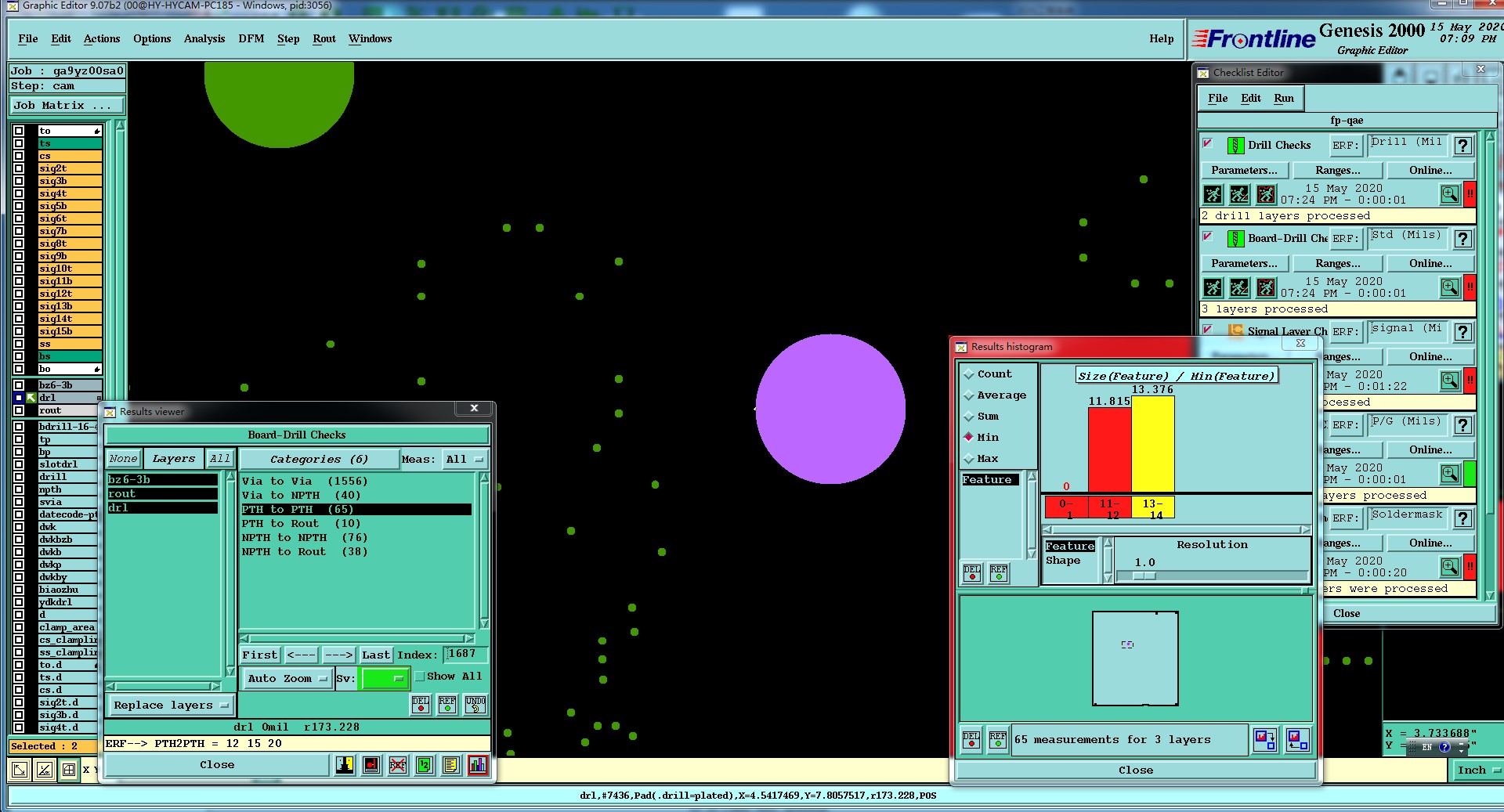The image size is (1504, 812).
Task: Open the File menu in Graphic Editor
Action: pyautogui.click(x=28, y=38)
